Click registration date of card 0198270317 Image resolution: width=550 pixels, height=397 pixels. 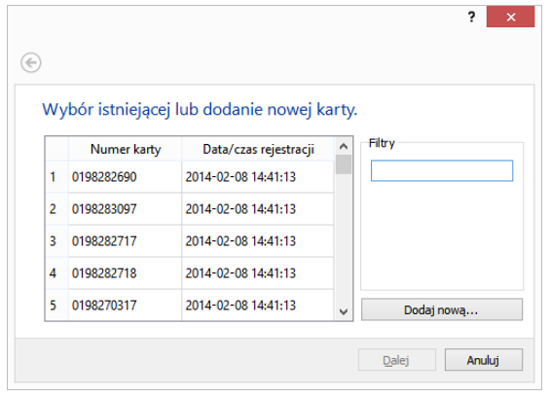(x=258, y=305)
